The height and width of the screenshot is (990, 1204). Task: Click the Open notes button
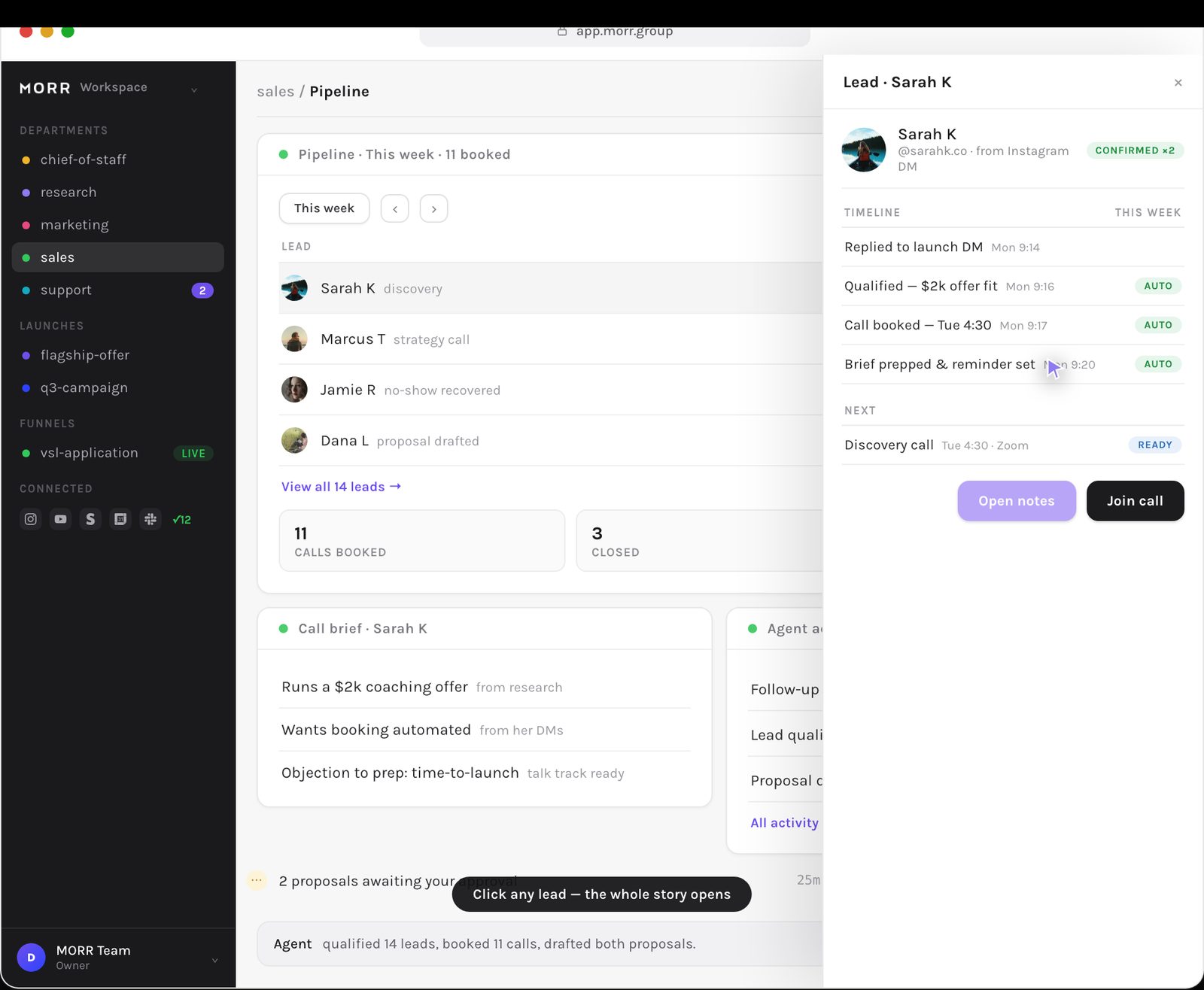coord(1017,501)
